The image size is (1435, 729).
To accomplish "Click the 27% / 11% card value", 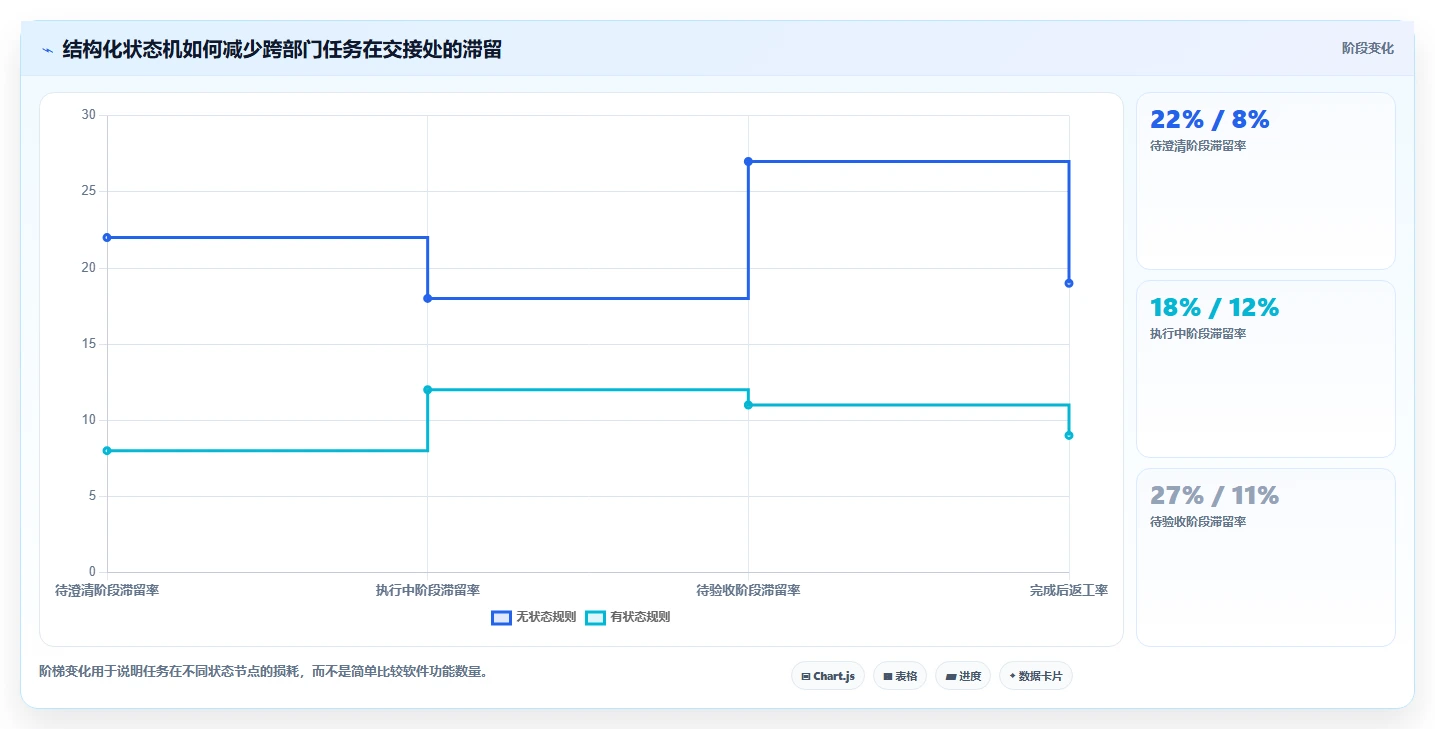I will 1214,496.
